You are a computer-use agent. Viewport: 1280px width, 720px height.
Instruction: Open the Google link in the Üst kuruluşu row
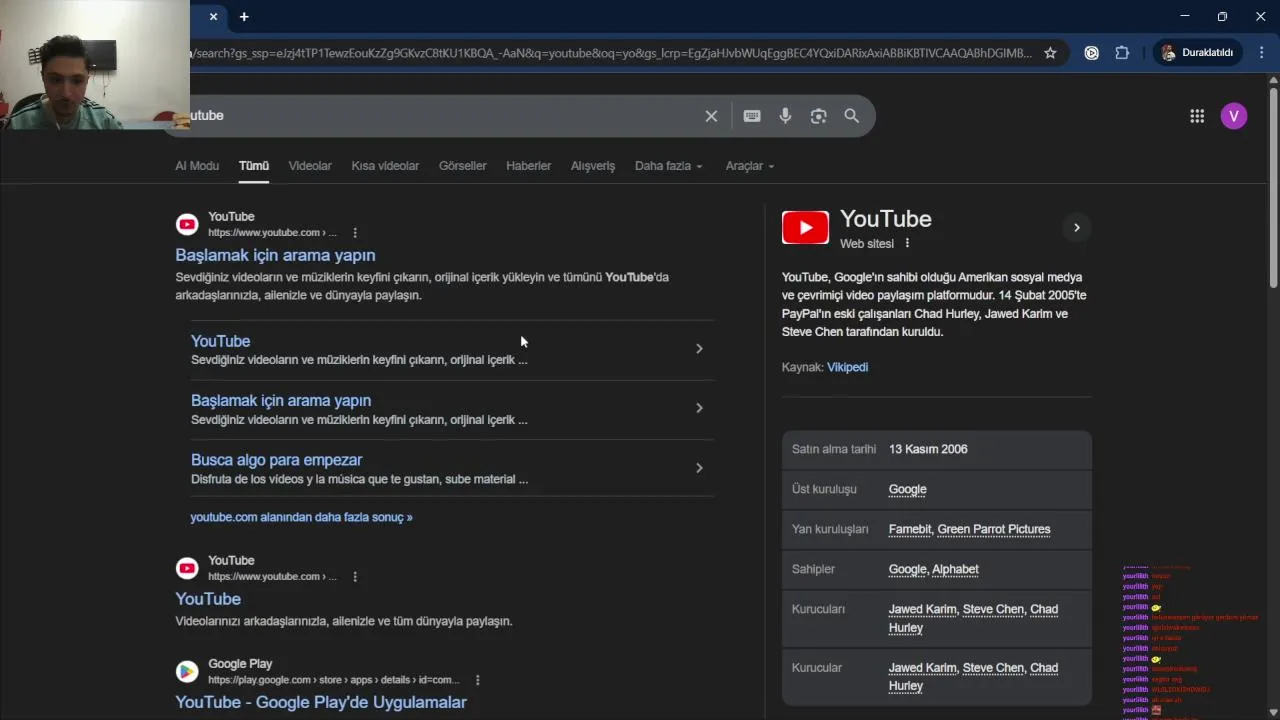coord(908,489)
